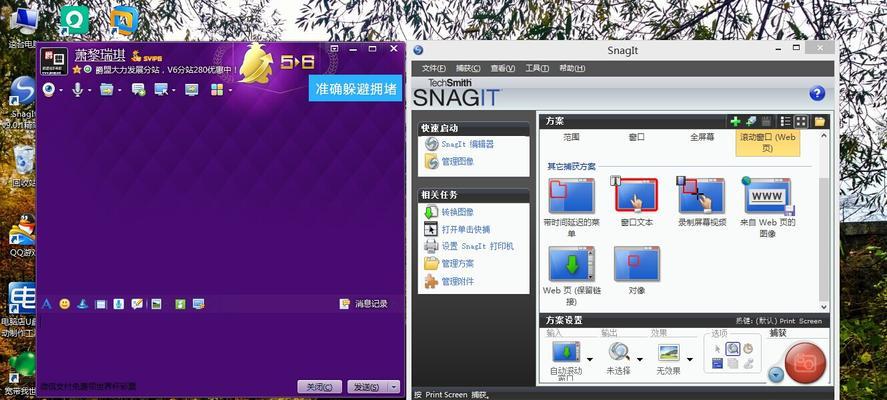Screen dimensions: 887x400
Task: Select the 窗口文本 capture profile
Action: [636, 203]
